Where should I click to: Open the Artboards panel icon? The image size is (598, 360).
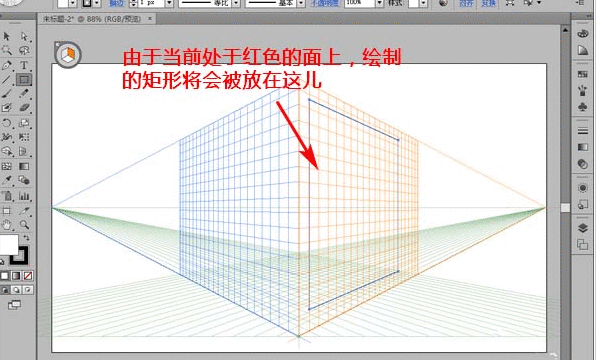click(582, 244)
